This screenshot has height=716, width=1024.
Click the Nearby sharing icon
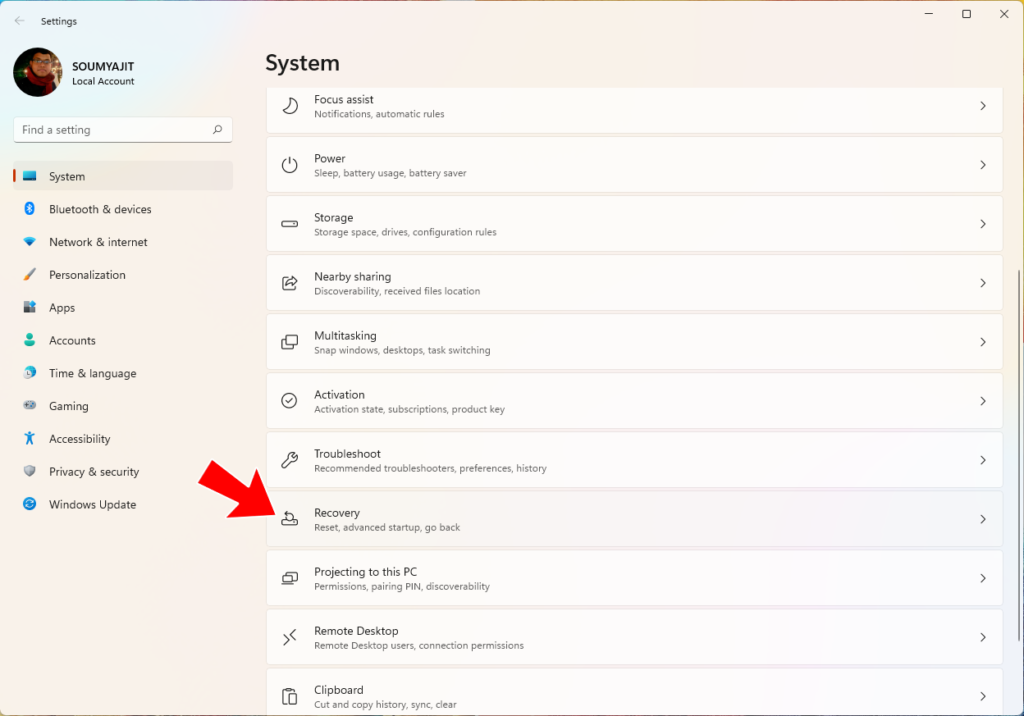[290, 283]
